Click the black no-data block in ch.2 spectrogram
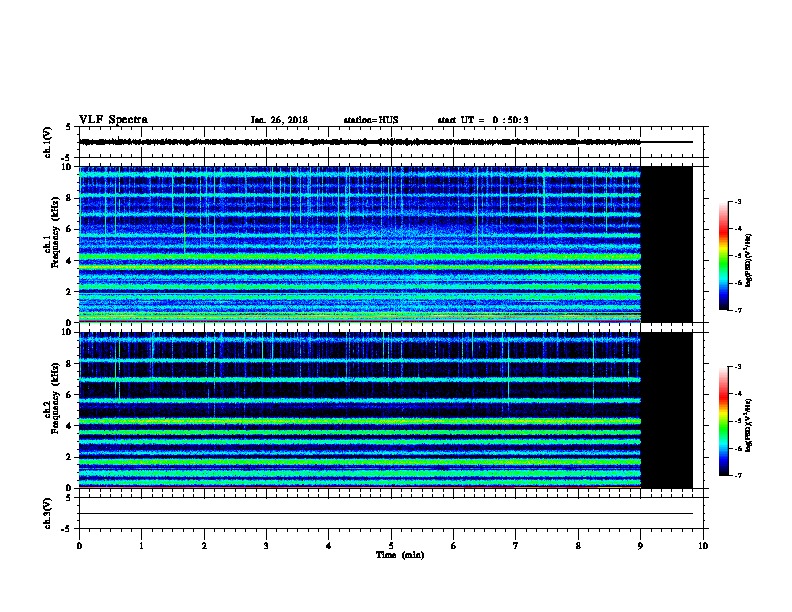 coord(667,410)
